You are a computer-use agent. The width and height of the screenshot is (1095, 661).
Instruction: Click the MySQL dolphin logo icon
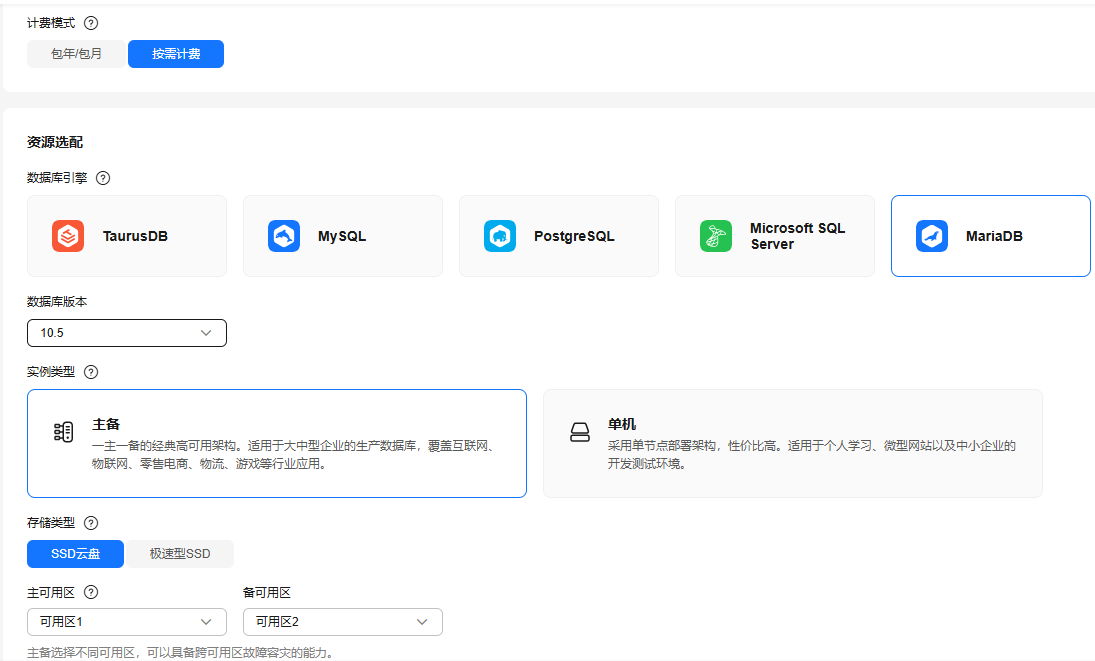pos(284,236)
